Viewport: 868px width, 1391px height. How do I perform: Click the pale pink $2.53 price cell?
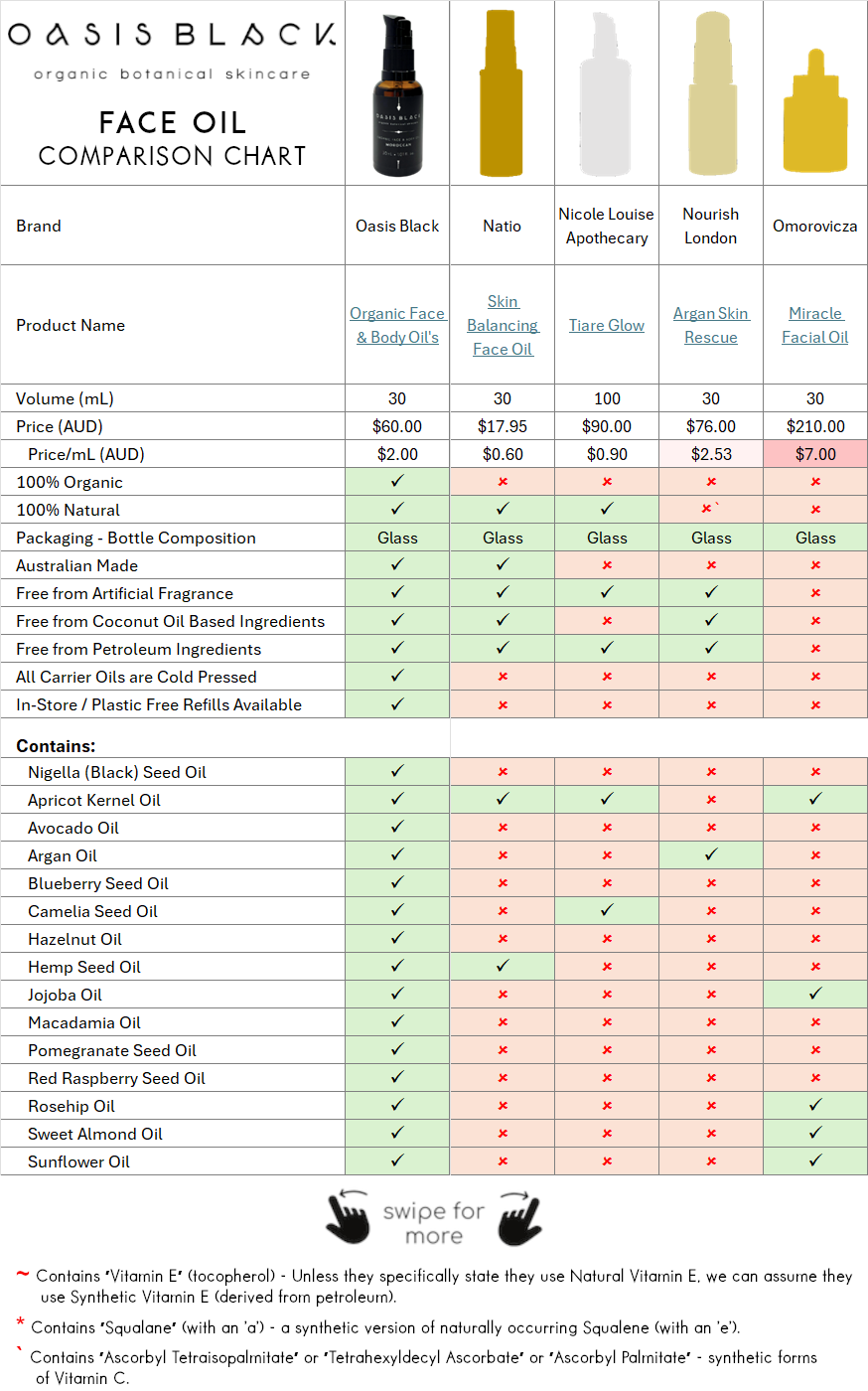(711, 454)
